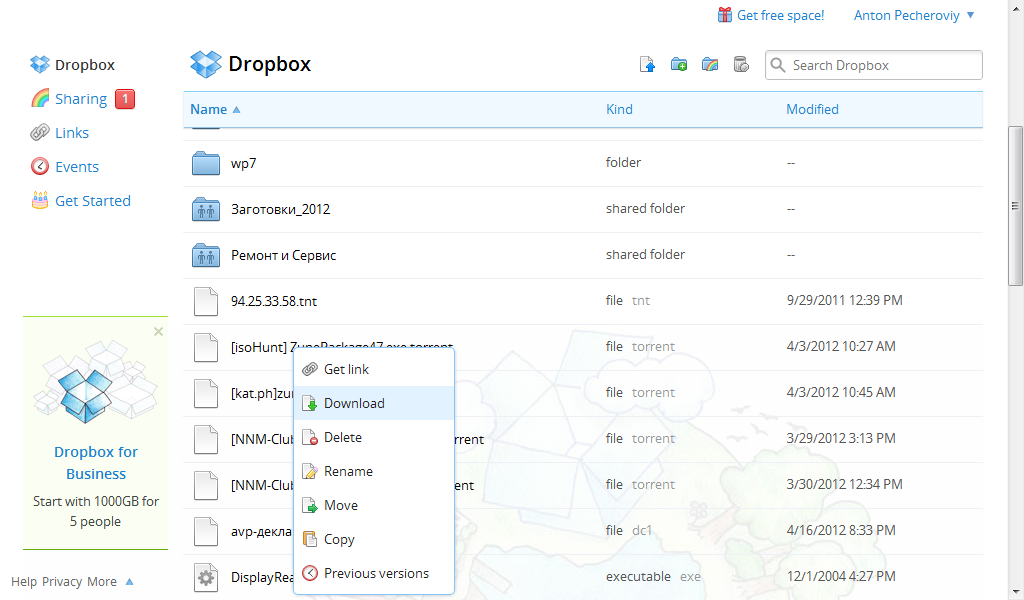Click the kind cell reading file tnt
Viewport: 1024px width, 600px height.
pos(628,300)
